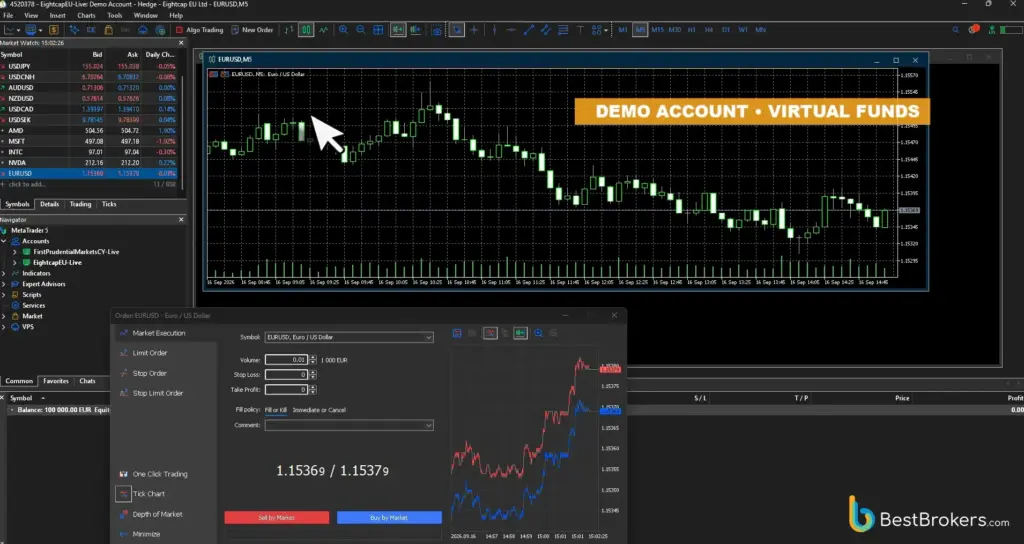Open the Charts menu
1024x544 pixels.
pyautogui.click(x=86, y=15)
